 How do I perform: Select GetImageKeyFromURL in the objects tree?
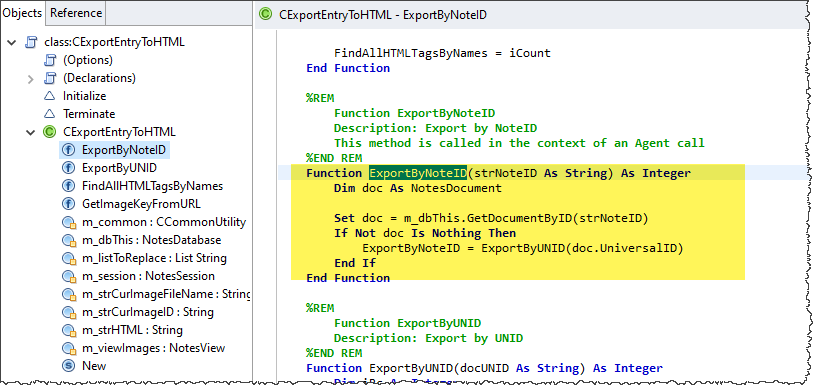click(141, 204)
